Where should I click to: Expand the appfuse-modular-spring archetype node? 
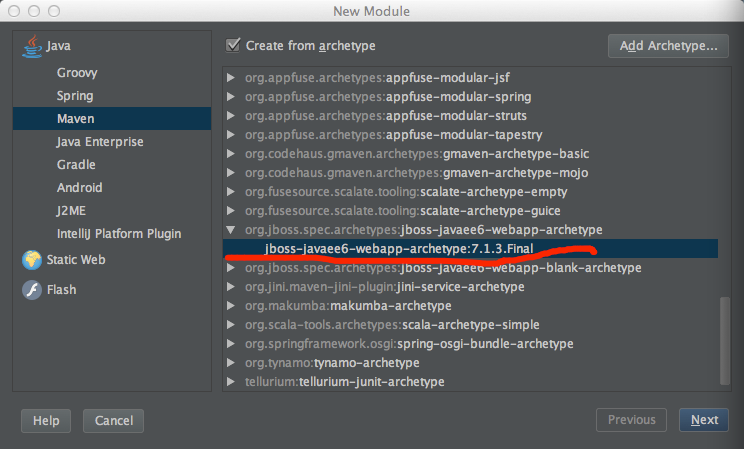point(231,96)
